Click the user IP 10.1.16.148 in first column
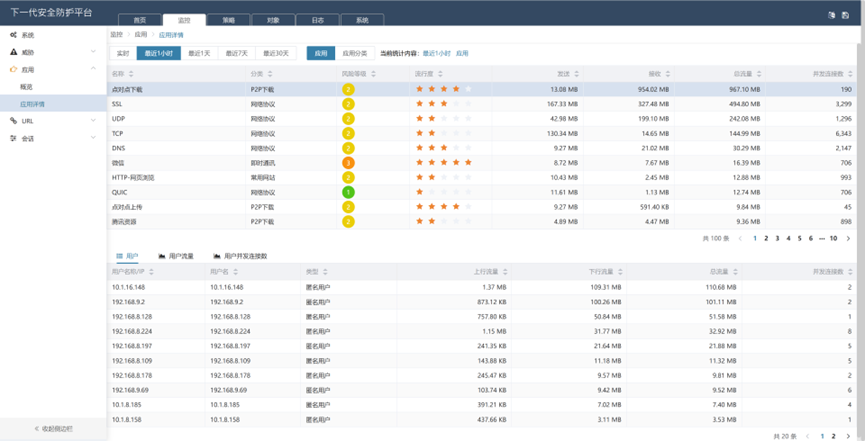The image size is (865, 441). [x=129, y=288]
